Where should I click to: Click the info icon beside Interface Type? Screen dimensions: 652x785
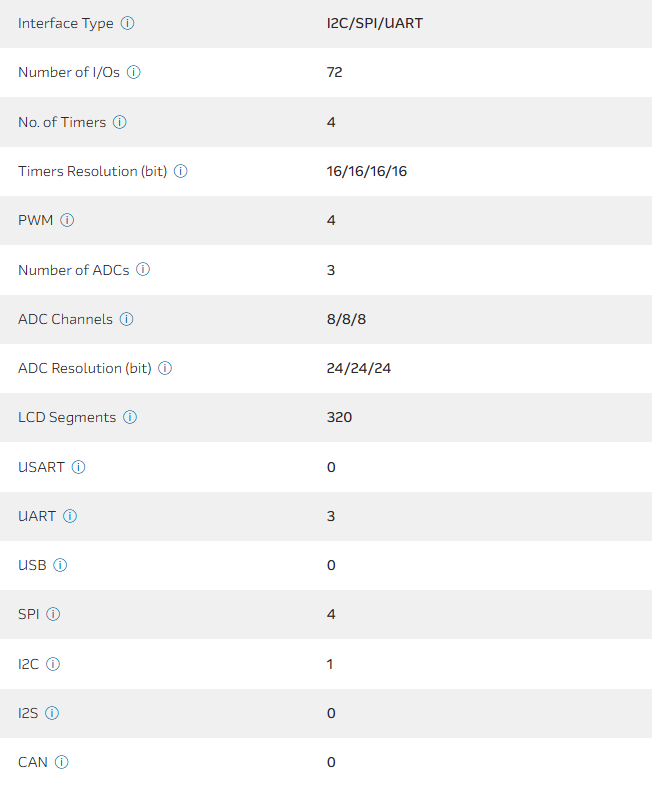127,23
